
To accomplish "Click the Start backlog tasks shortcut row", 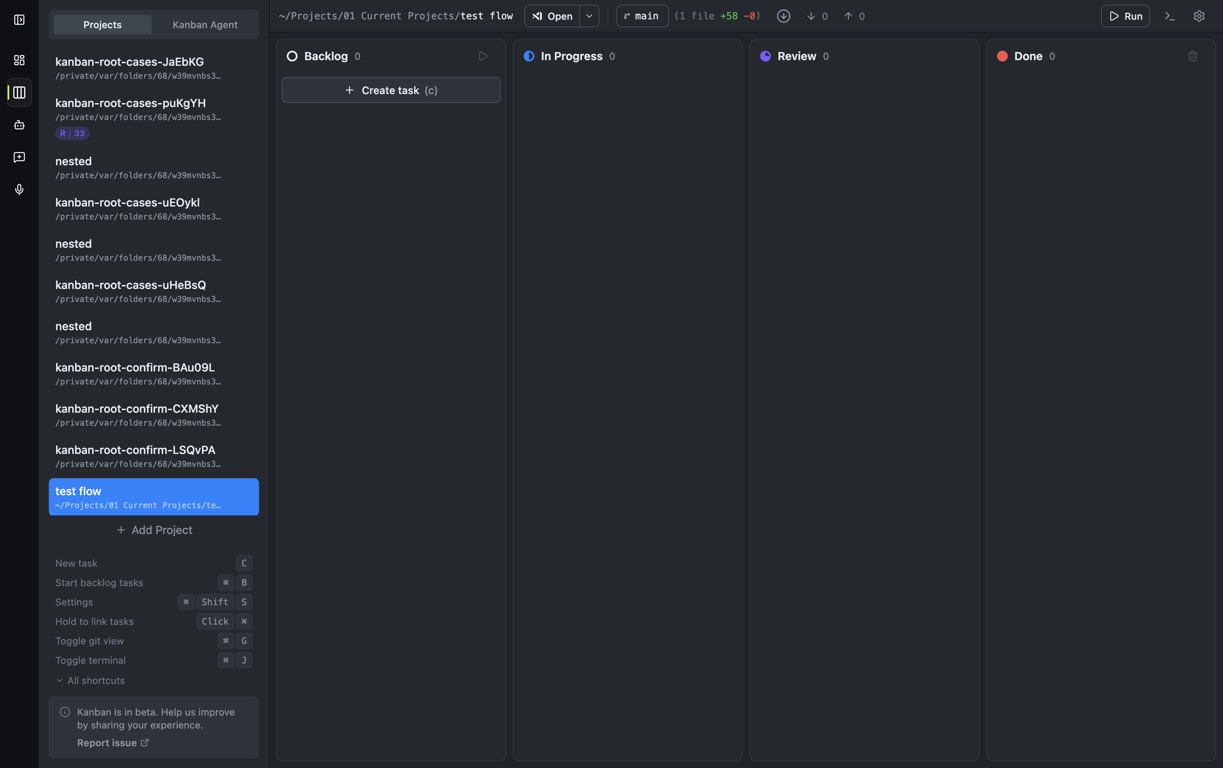I will pyautogui.click(x=154, y=583).
